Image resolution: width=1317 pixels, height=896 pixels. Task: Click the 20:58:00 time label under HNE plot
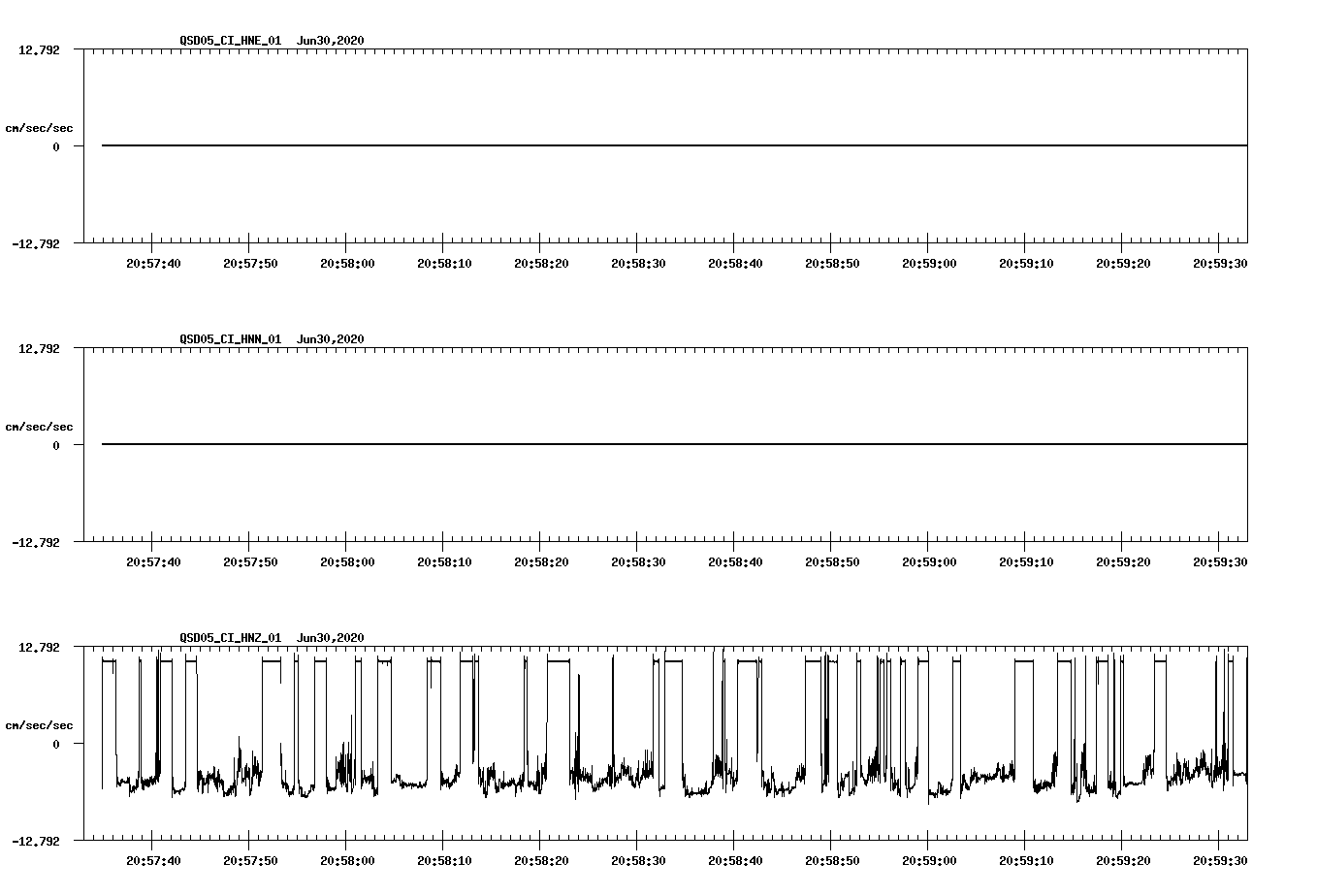pos(347,264)
